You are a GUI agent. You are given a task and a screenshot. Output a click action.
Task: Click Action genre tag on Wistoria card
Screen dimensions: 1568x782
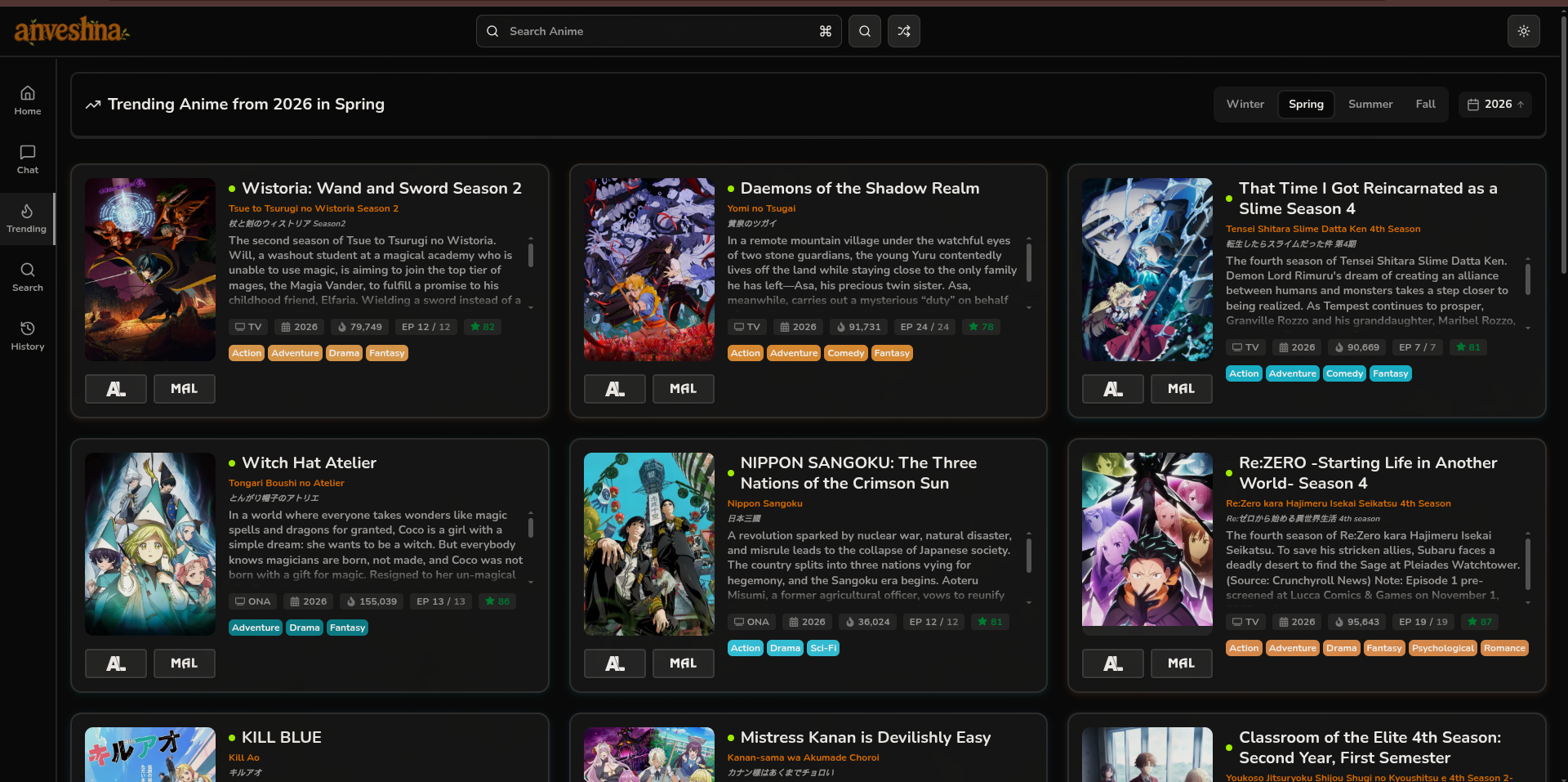247,353
